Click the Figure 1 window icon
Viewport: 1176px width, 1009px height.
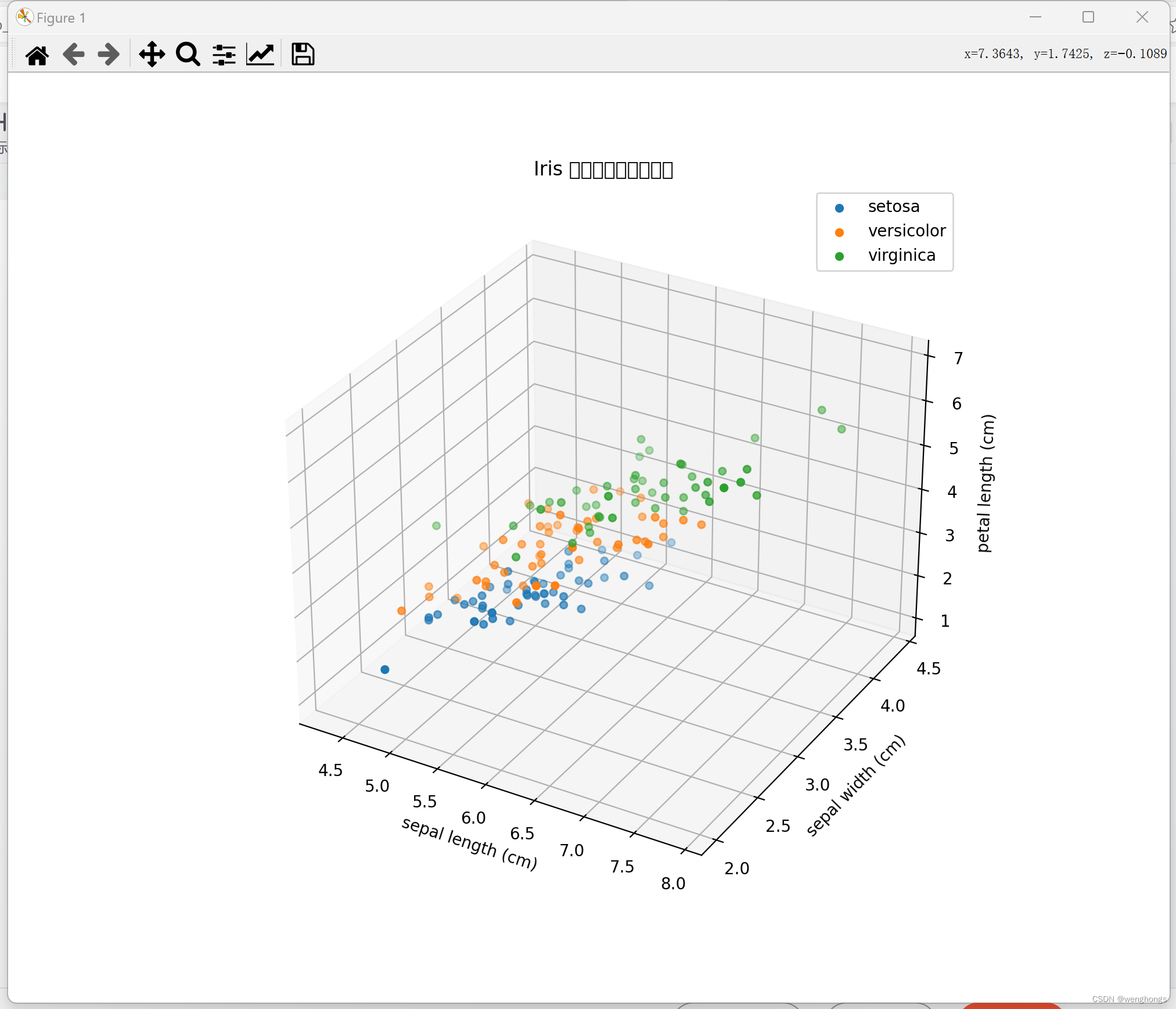pyautogui.click(x=24, y=17)
